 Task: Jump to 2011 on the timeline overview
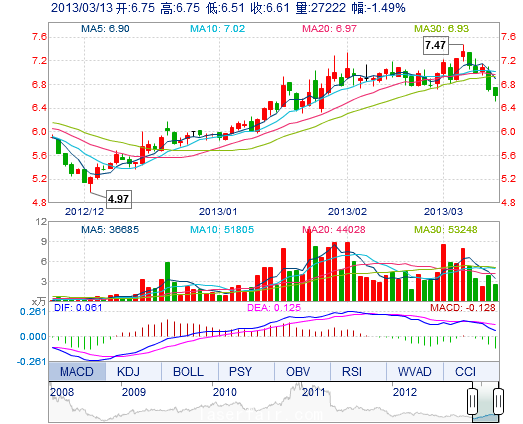point(314,392)
